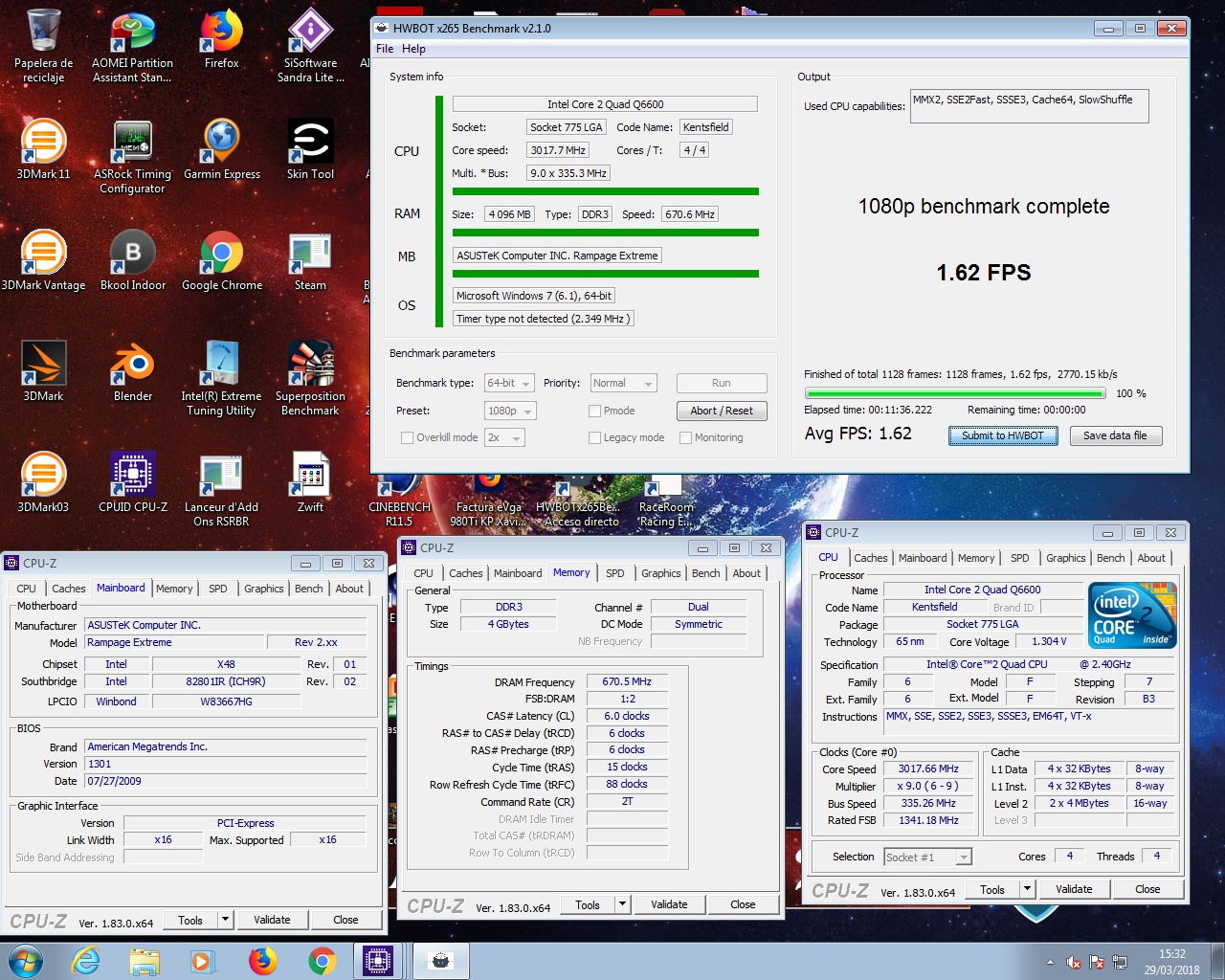1225x980 pixels.
Task: Open the Help menu in HWBOT x265
Action: coord(413,49)
